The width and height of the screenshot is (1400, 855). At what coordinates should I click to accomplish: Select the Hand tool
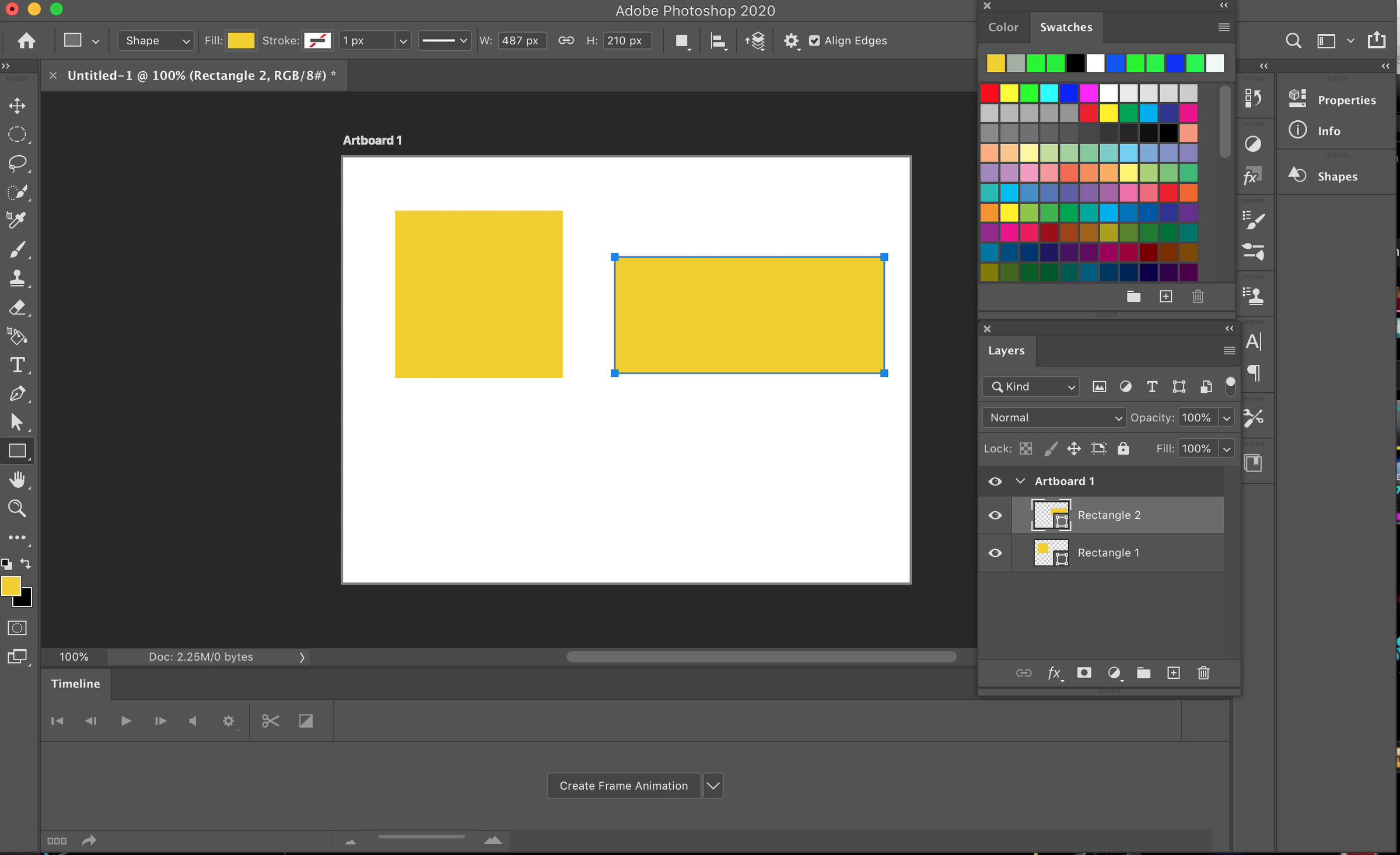[x=17, y=480]
